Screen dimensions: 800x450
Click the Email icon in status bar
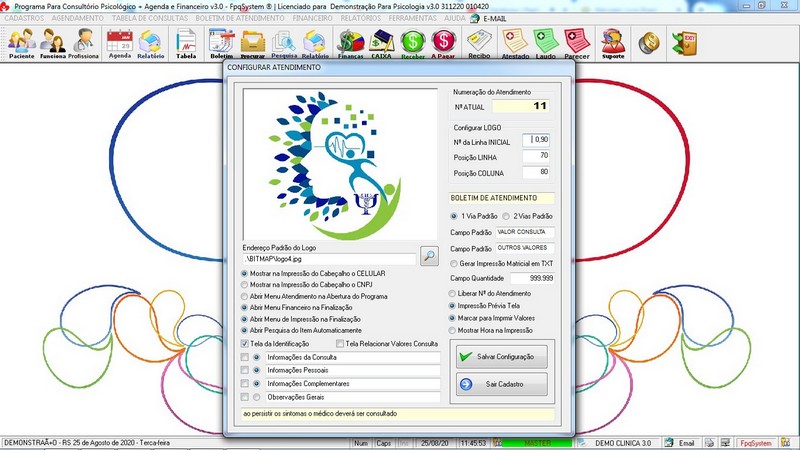click(x=669, y=443)
